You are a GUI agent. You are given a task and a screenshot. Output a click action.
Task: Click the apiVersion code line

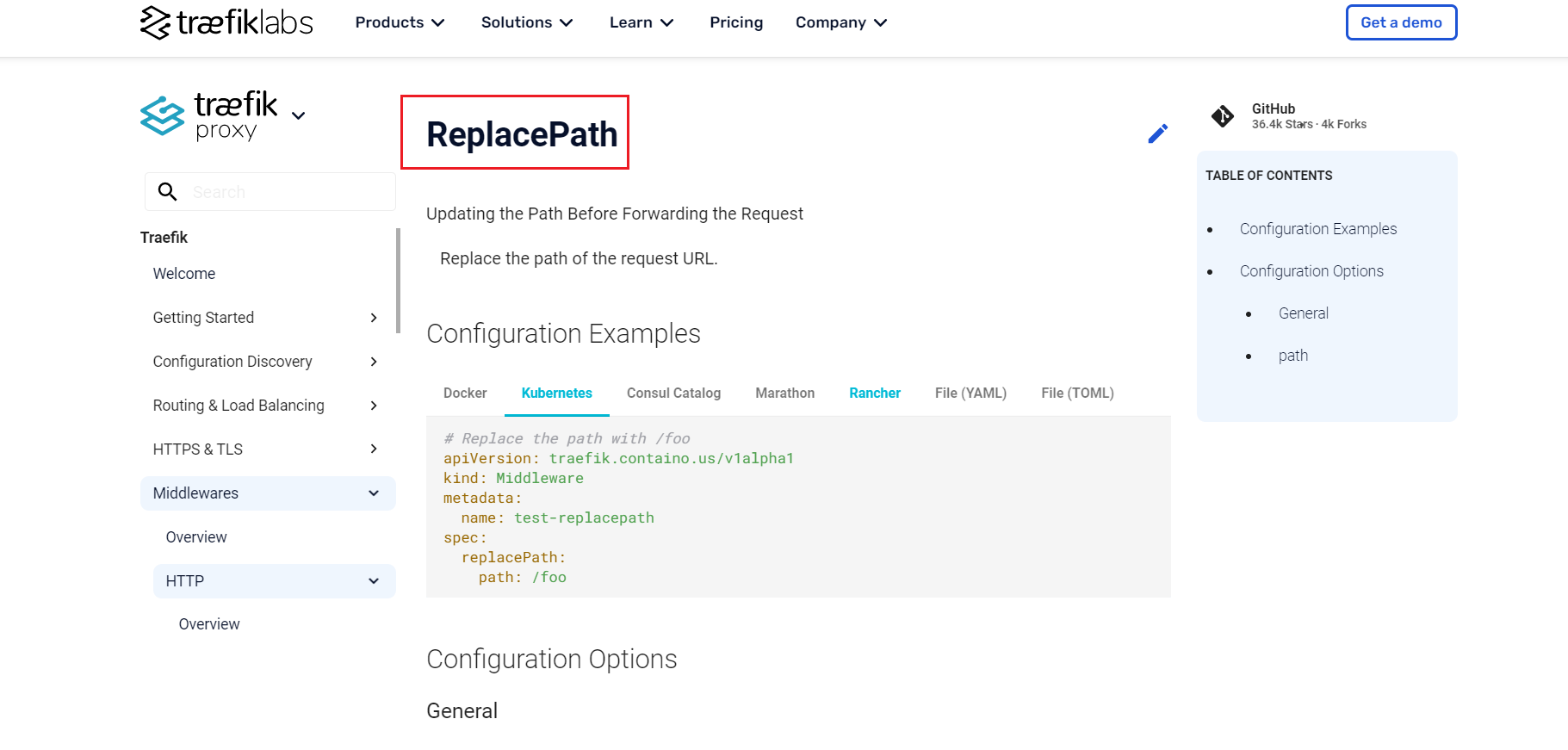click(x=618, y=459)
